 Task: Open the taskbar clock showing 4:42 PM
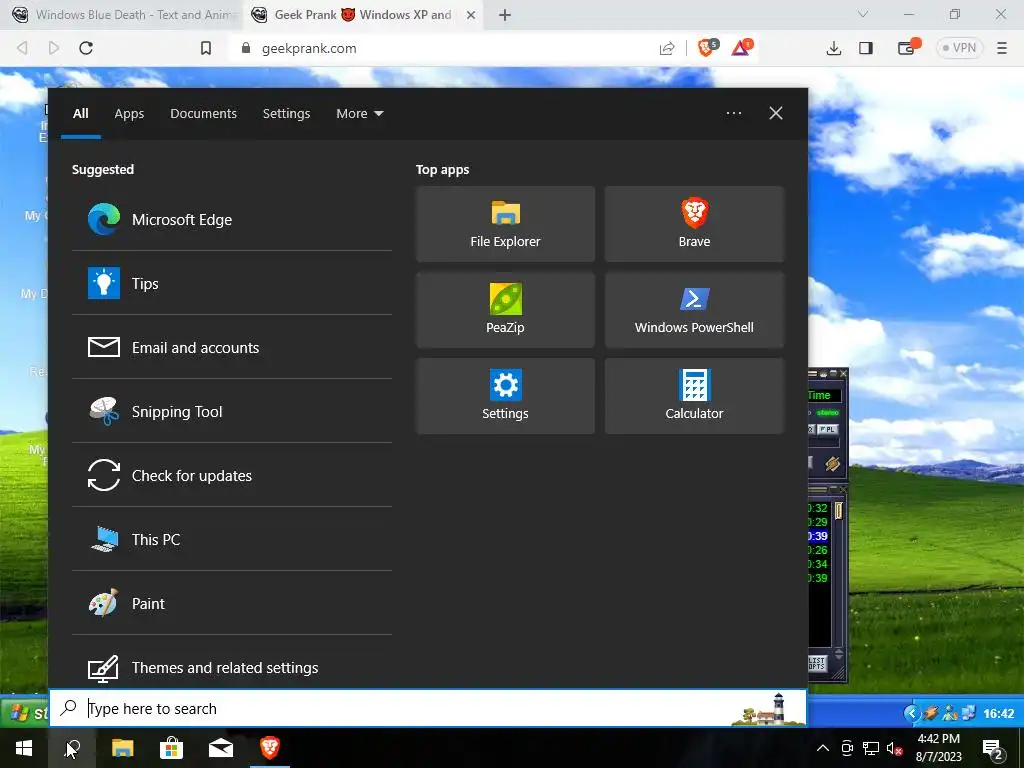point(938,748)
